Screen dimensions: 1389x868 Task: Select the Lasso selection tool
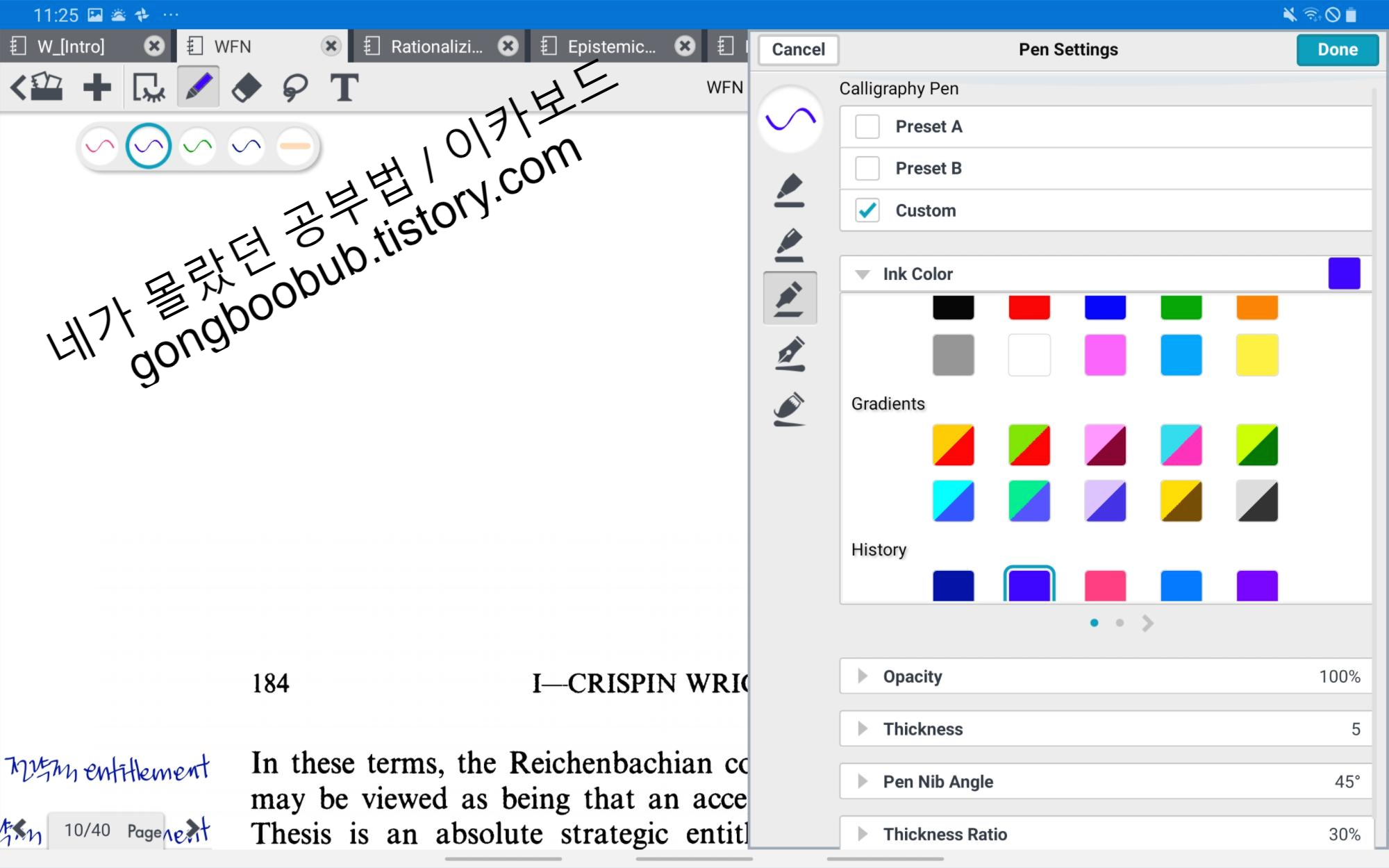[x=295, y=88]
